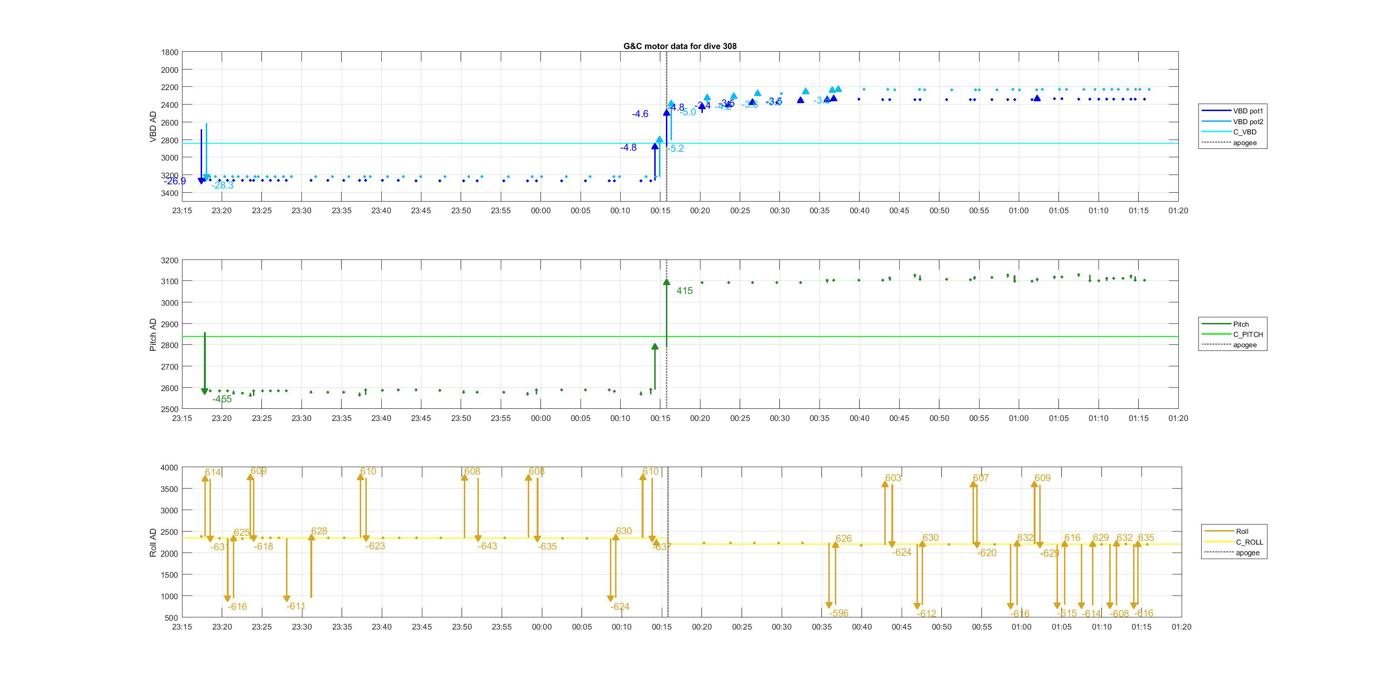Click the "C_PITCH" legend entry
This screenshot has height=693, width=1400.
pos(1233,335)
